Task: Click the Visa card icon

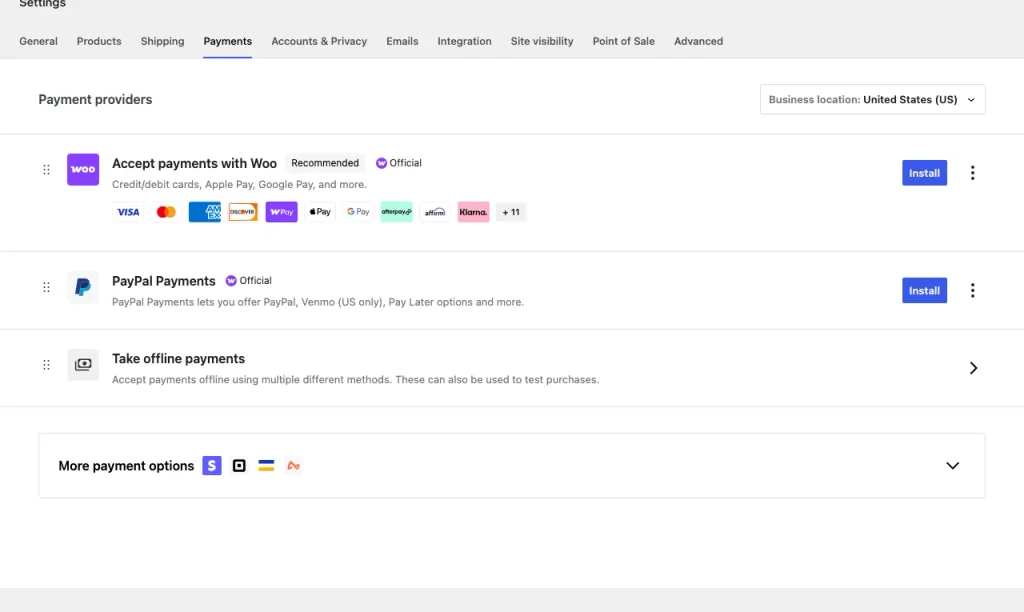Action: (x=128, y=212)
